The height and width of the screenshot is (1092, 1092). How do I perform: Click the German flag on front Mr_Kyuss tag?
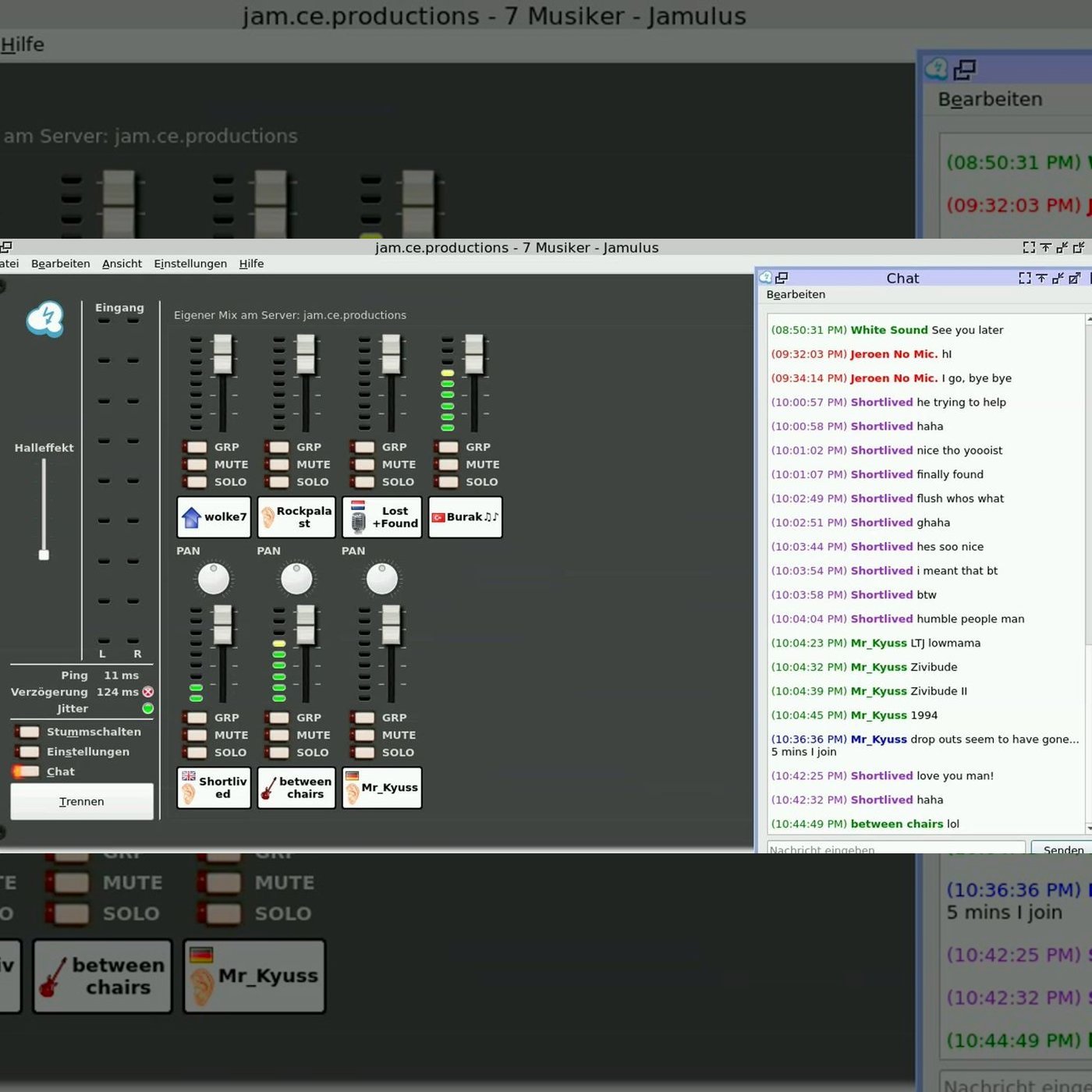[x=352, y=775]
